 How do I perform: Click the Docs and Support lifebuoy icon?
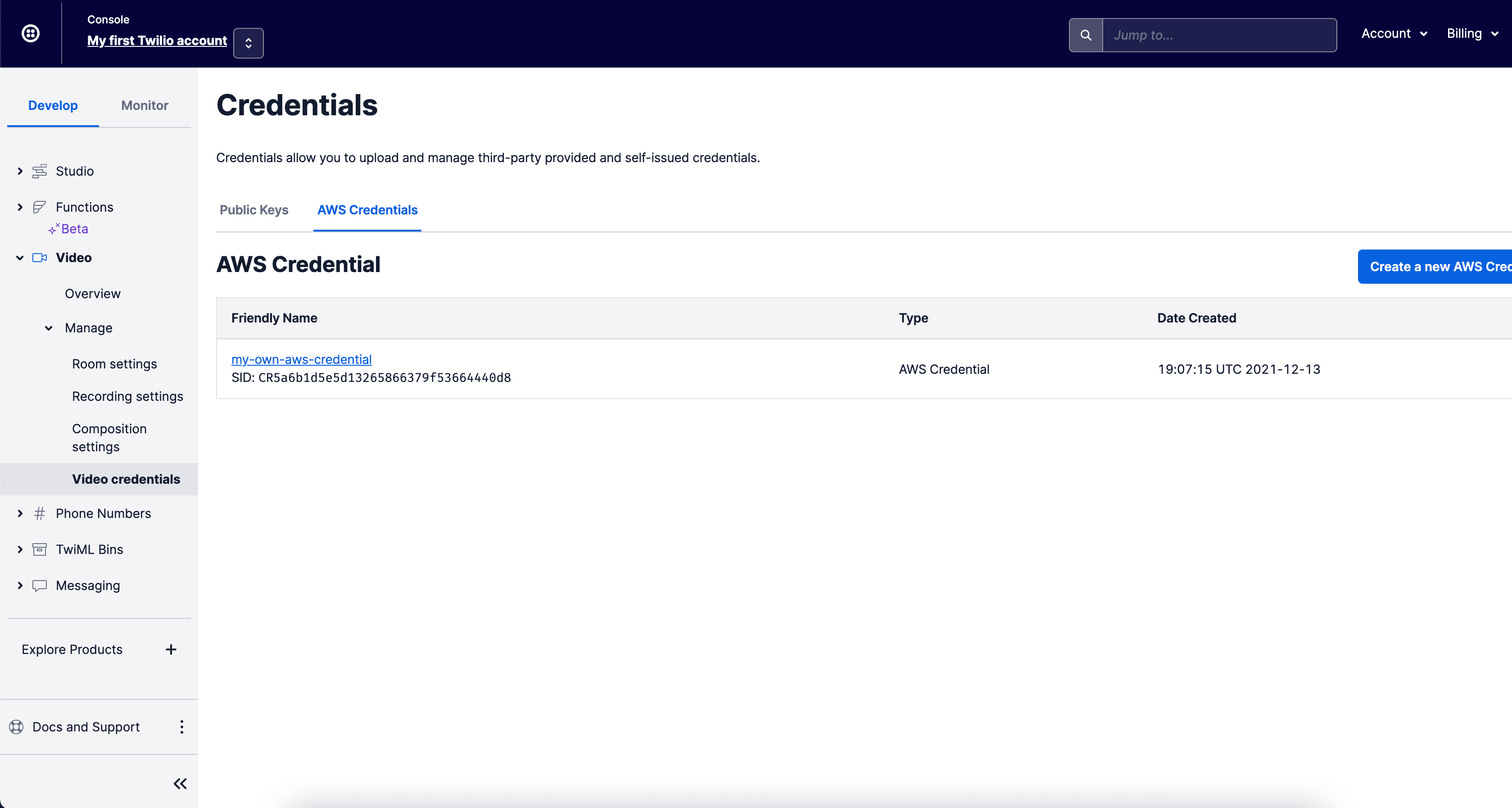(16, 726)
